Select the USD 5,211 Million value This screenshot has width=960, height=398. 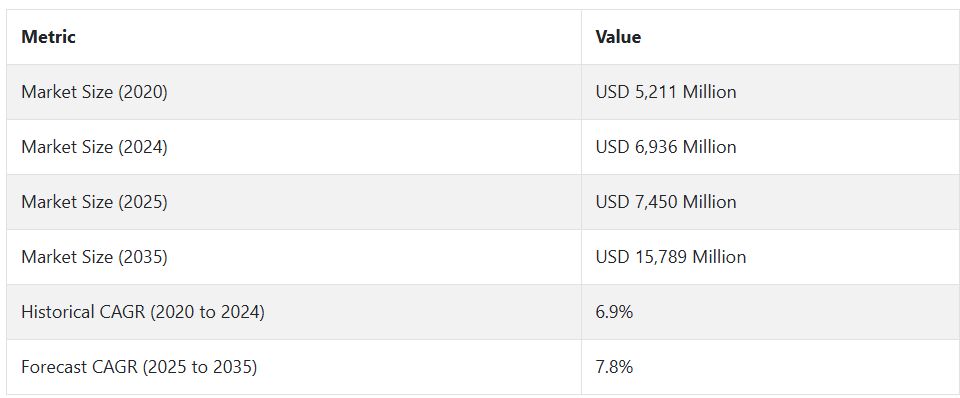coord(666,92)
